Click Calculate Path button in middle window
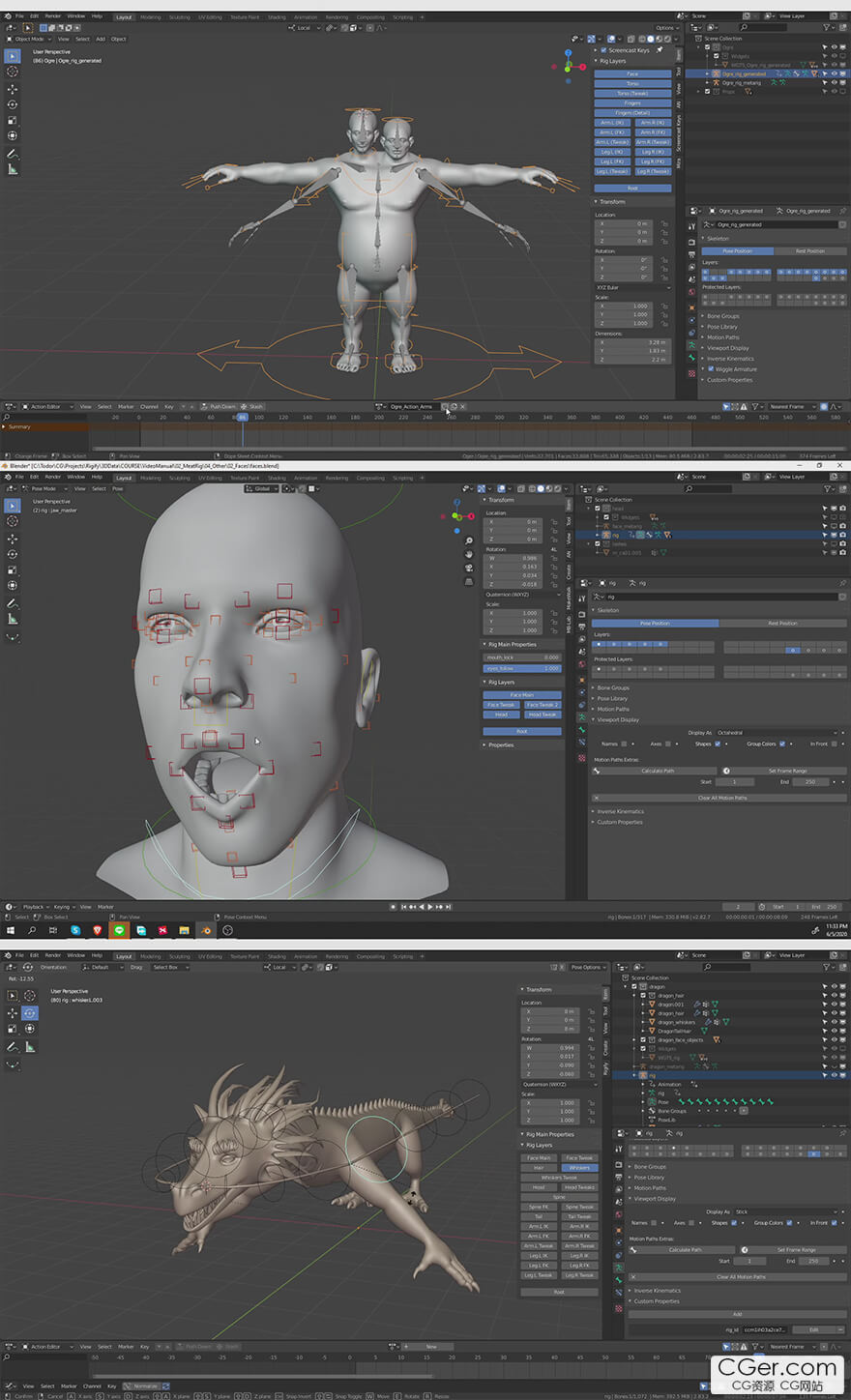 (653, 771)
